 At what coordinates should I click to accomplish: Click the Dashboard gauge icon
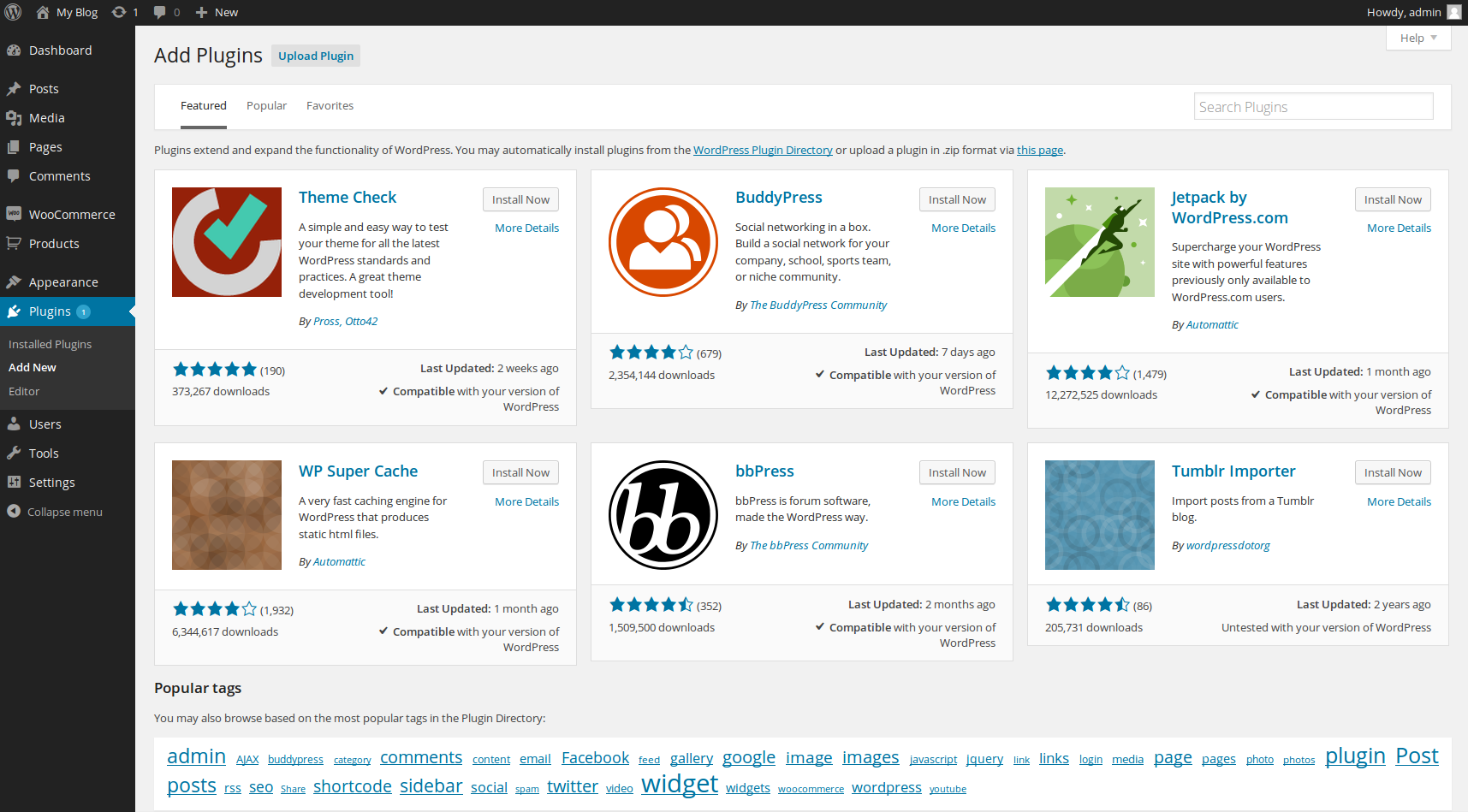[14, 50]
